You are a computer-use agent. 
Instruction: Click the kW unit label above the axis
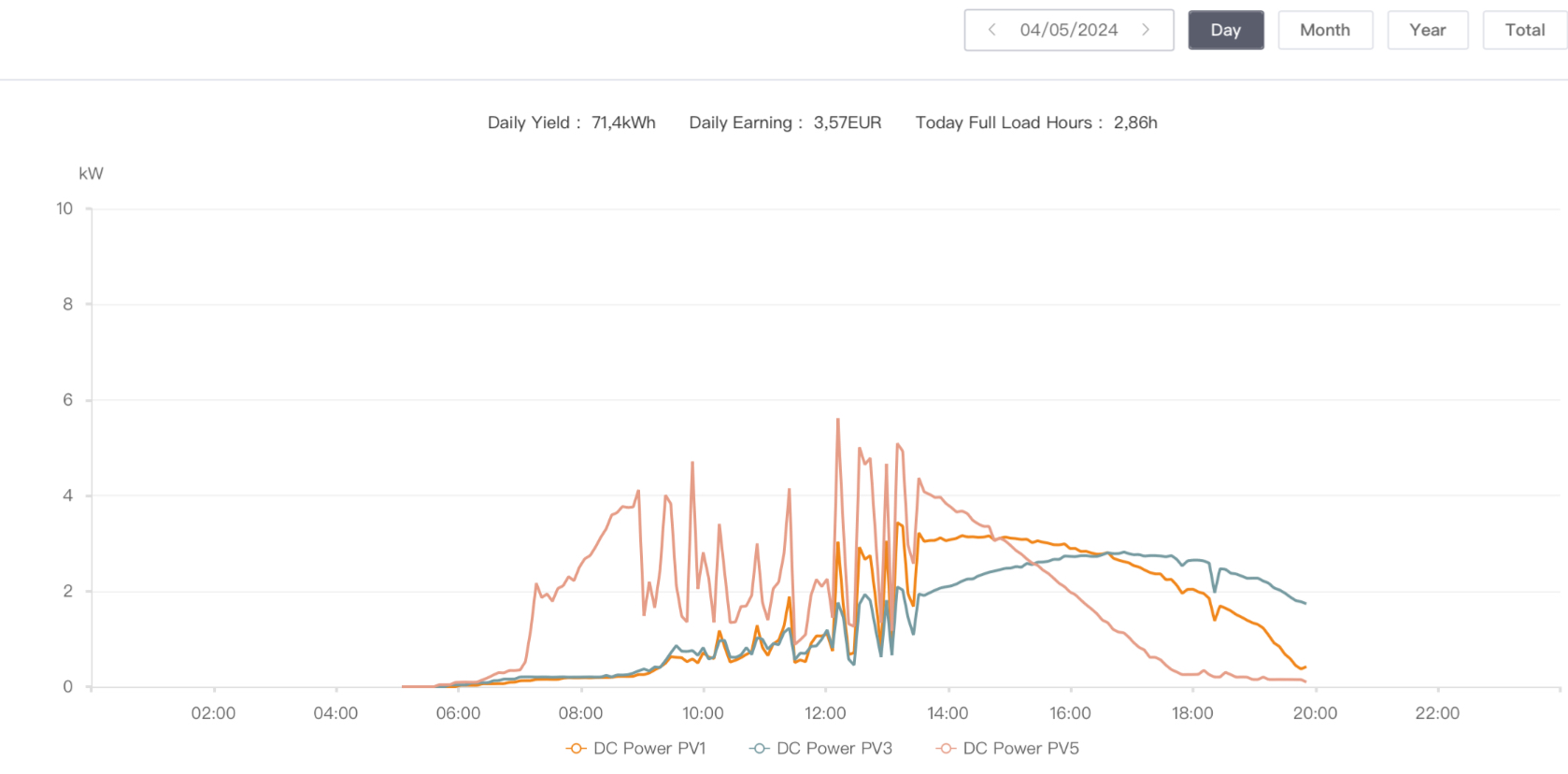pyautogui.click(x=91, y=174)
